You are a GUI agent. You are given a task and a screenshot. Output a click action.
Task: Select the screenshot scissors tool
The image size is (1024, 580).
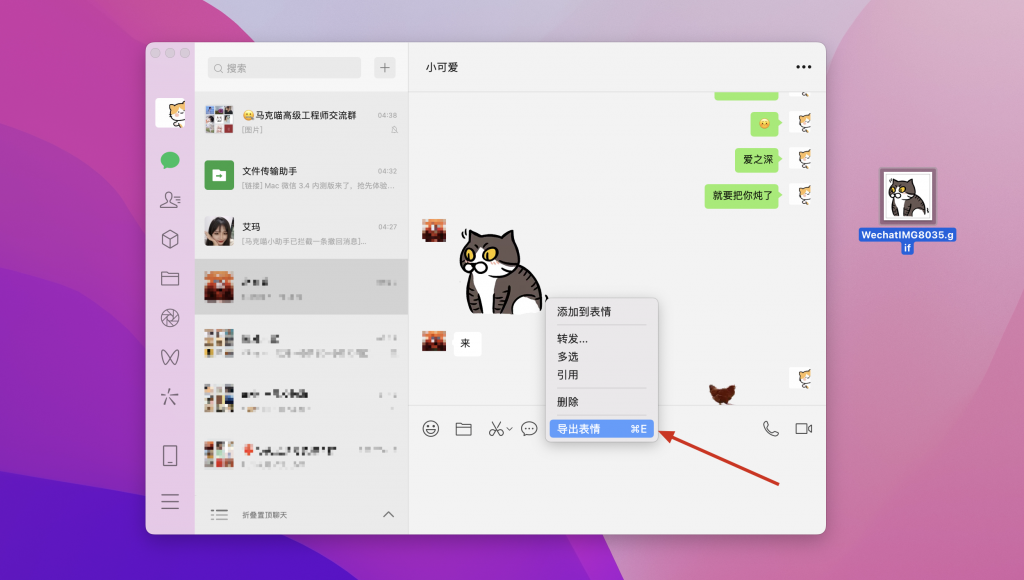pos(494,428)
